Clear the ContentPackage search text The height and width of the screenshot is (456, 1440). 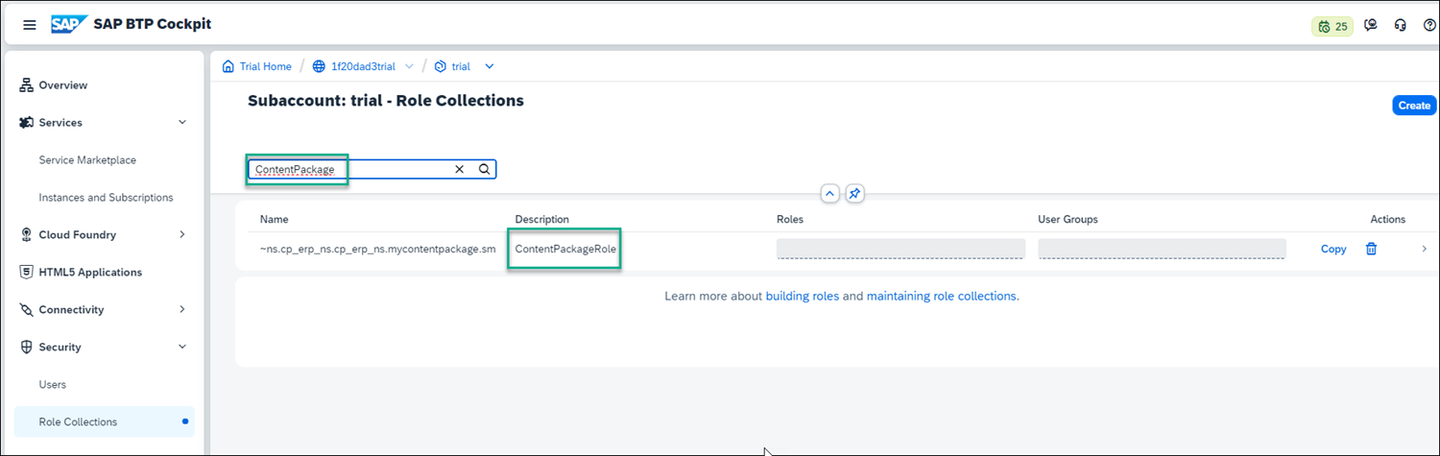(x=460, y=169)
